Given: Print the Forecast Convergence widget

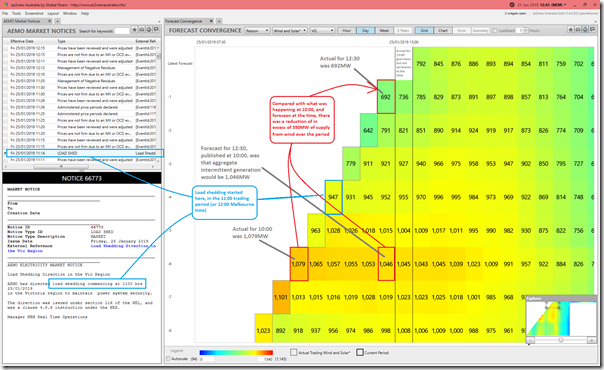Looking at the screenshot, I should pyautogui.click(x=585, y=30).
